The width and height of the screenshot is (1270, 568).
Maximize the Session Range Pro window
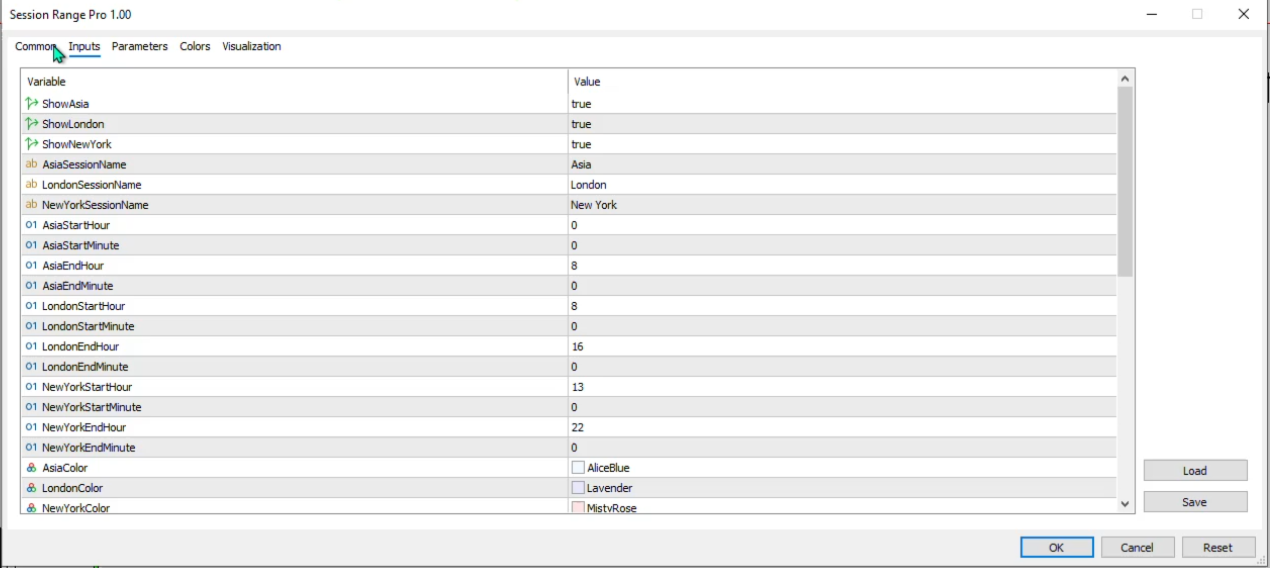(1197, 14)
